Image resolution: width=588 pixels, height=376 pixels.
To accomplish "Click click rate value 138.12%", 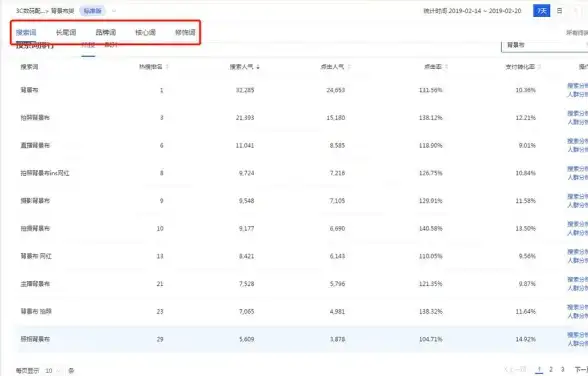I will point(430,118).
